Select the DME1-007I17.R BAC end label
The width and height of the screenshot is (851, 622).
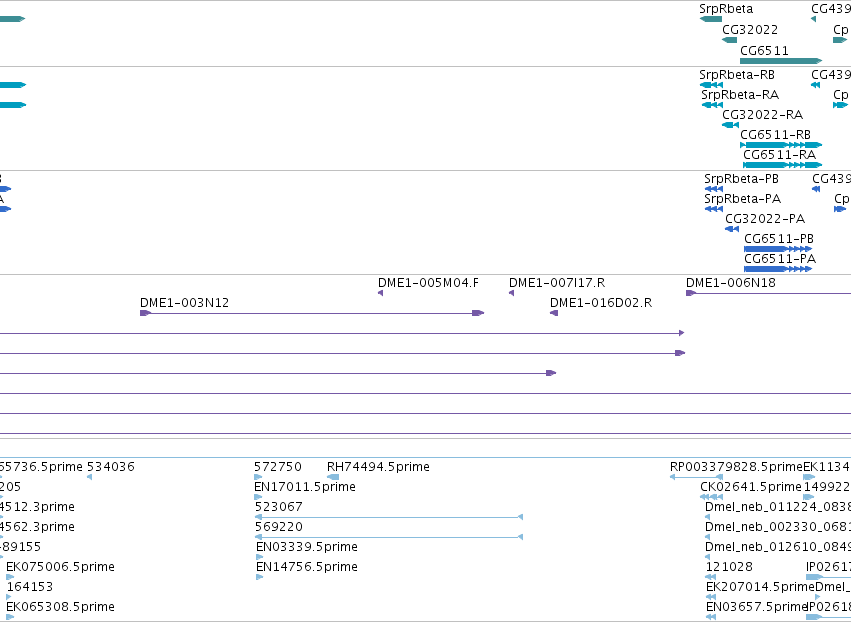557,283
